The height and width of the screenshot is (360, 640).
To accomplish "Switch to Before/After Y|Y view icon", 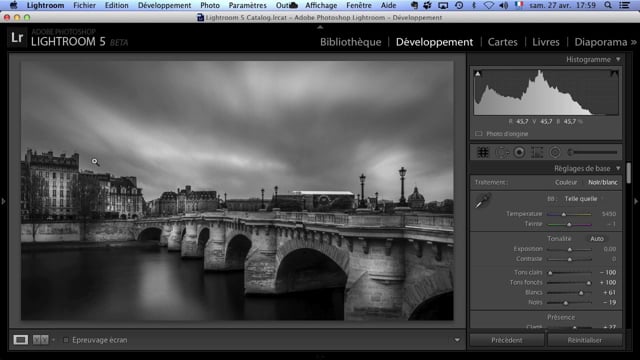I will pos(40,340).
